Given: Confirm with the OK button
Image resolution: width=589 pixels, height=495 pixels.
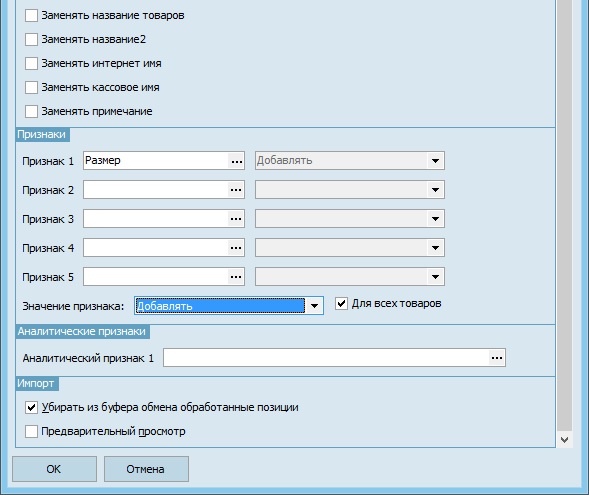Looking at the screenshot, I should point(54,469).
